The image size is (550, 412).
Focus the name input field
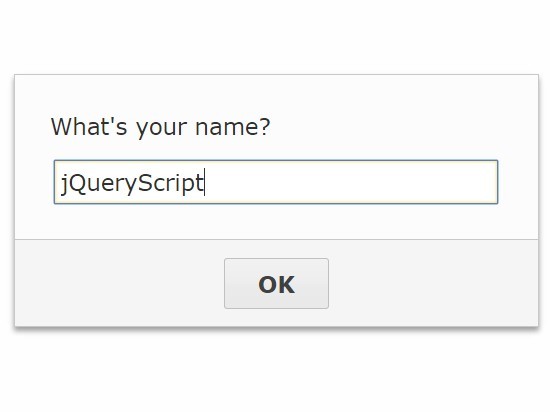click(276, 182)
